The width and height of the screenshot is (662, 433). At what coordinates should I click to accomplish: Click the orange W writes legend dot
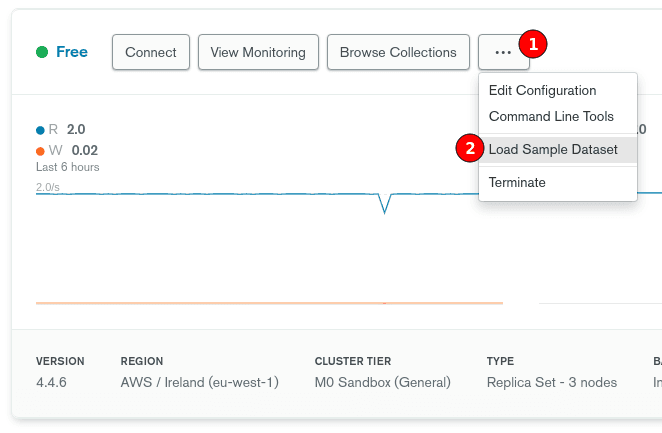(x=40, y=151)
